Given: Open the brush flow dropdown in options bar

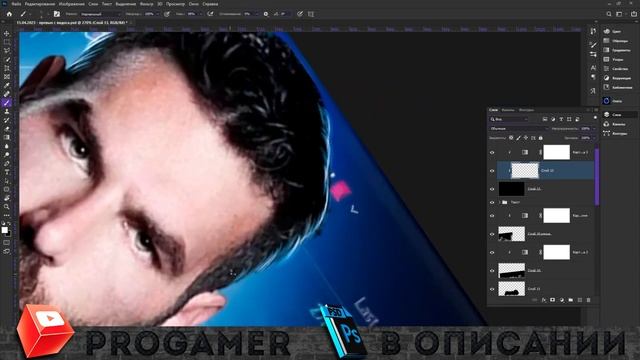Looking at the screenshot, I should pos(200,14).
